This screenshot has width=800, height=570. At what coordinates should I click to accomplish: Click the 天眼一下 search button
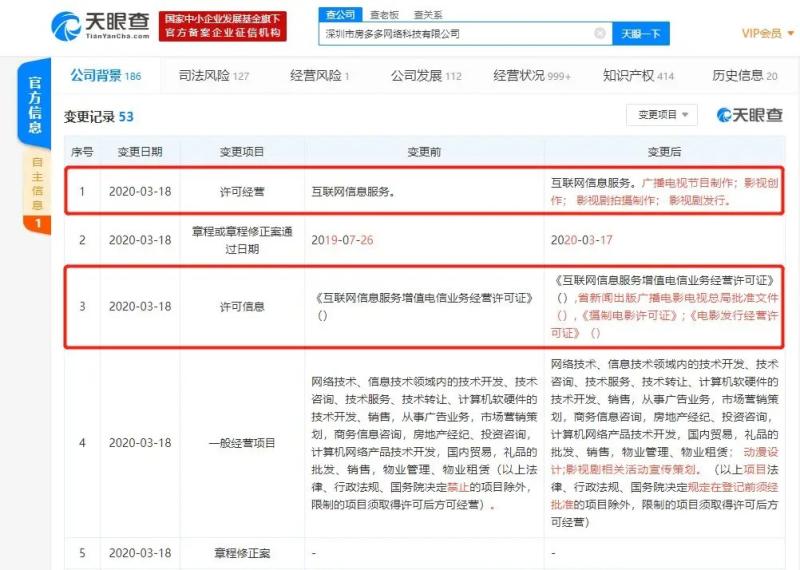coord(641,34)
